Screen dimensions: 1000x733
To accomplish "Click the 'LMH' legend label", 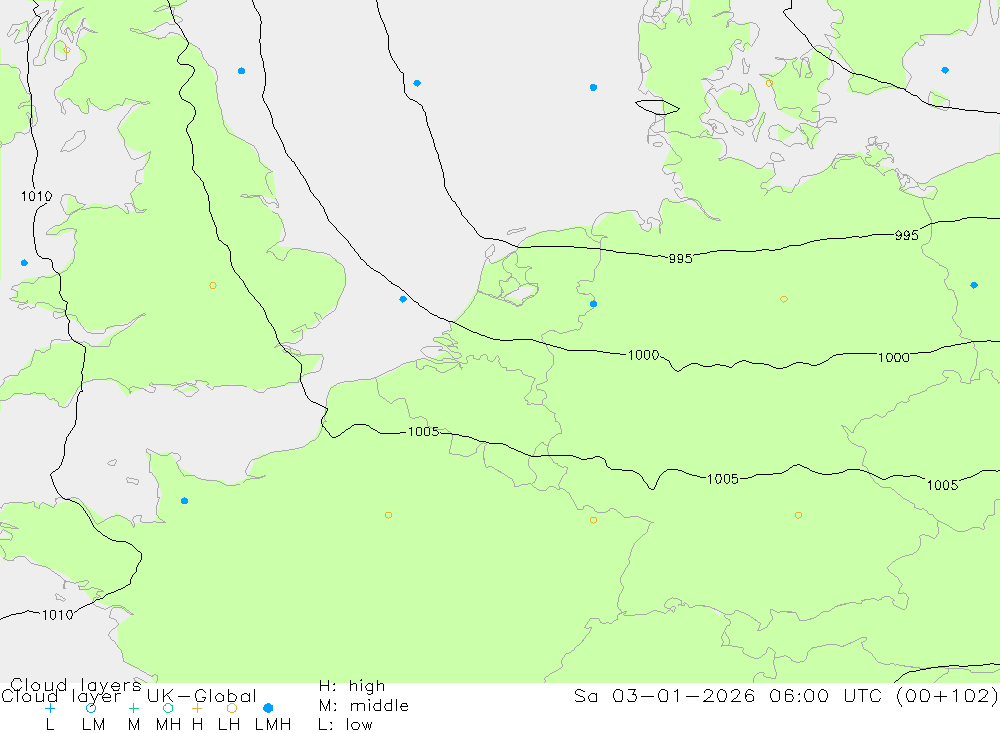I will pyautogui.click(x=273, y=725).
